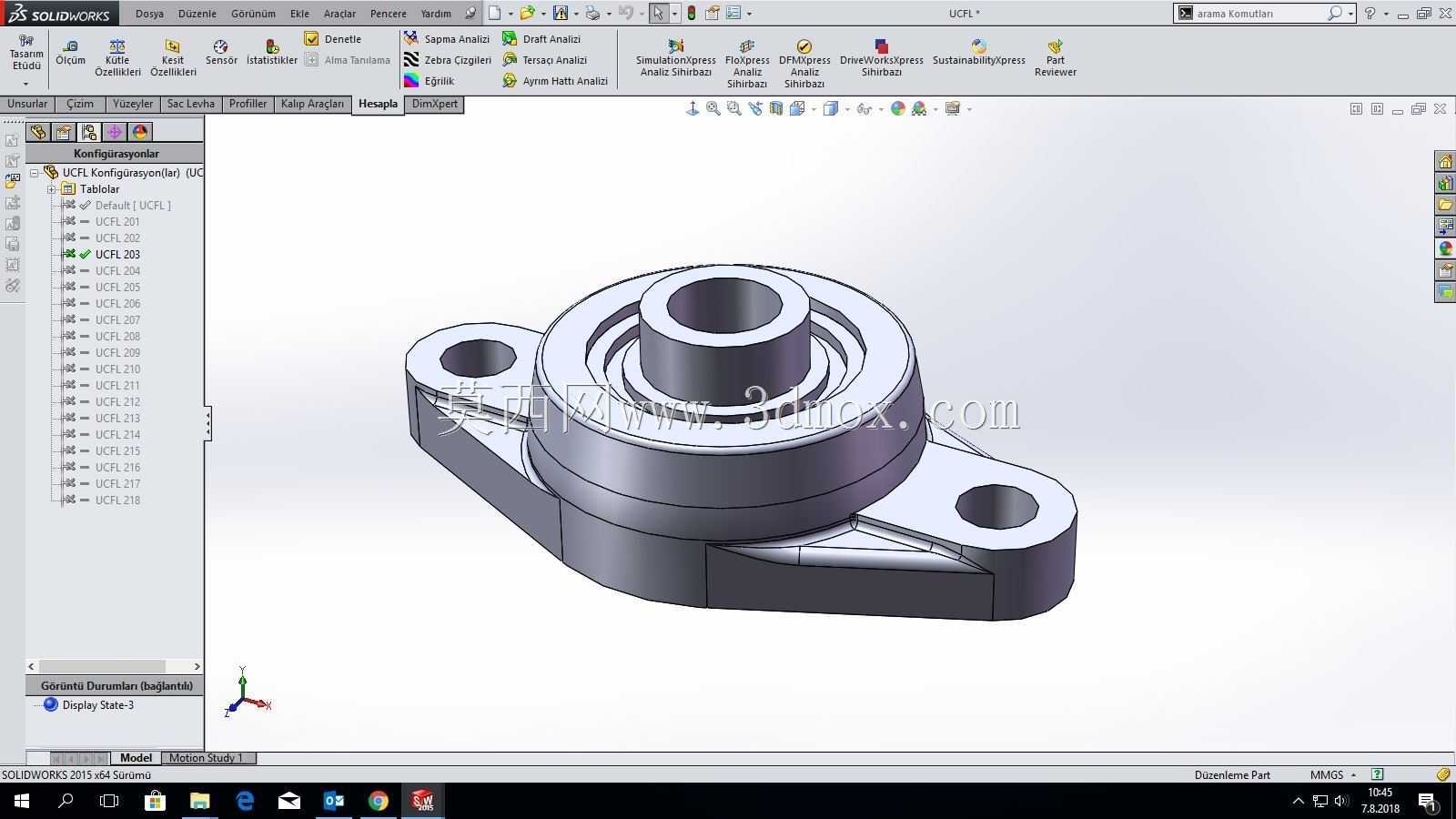Launch DFMXpress Analiz Sihirbazı
The width and height of the screenshot is (1456, 819).
click(x=804, y=64)
